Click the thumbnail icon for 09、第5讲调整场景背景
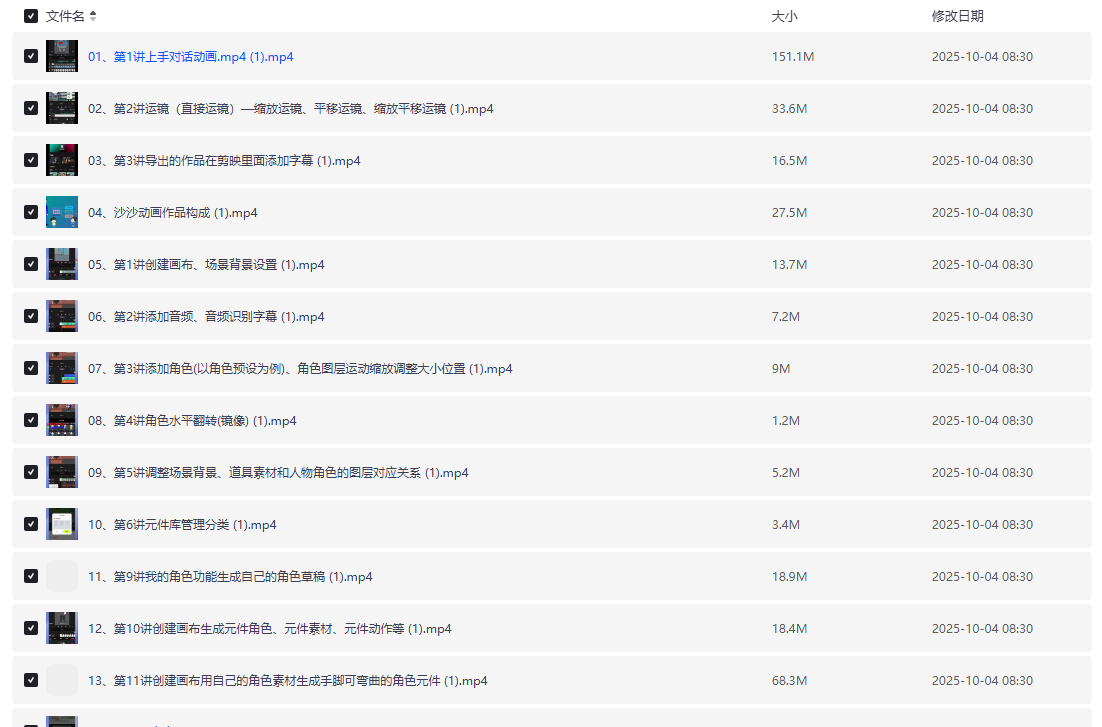1102x727 pixels. [62, 473]
